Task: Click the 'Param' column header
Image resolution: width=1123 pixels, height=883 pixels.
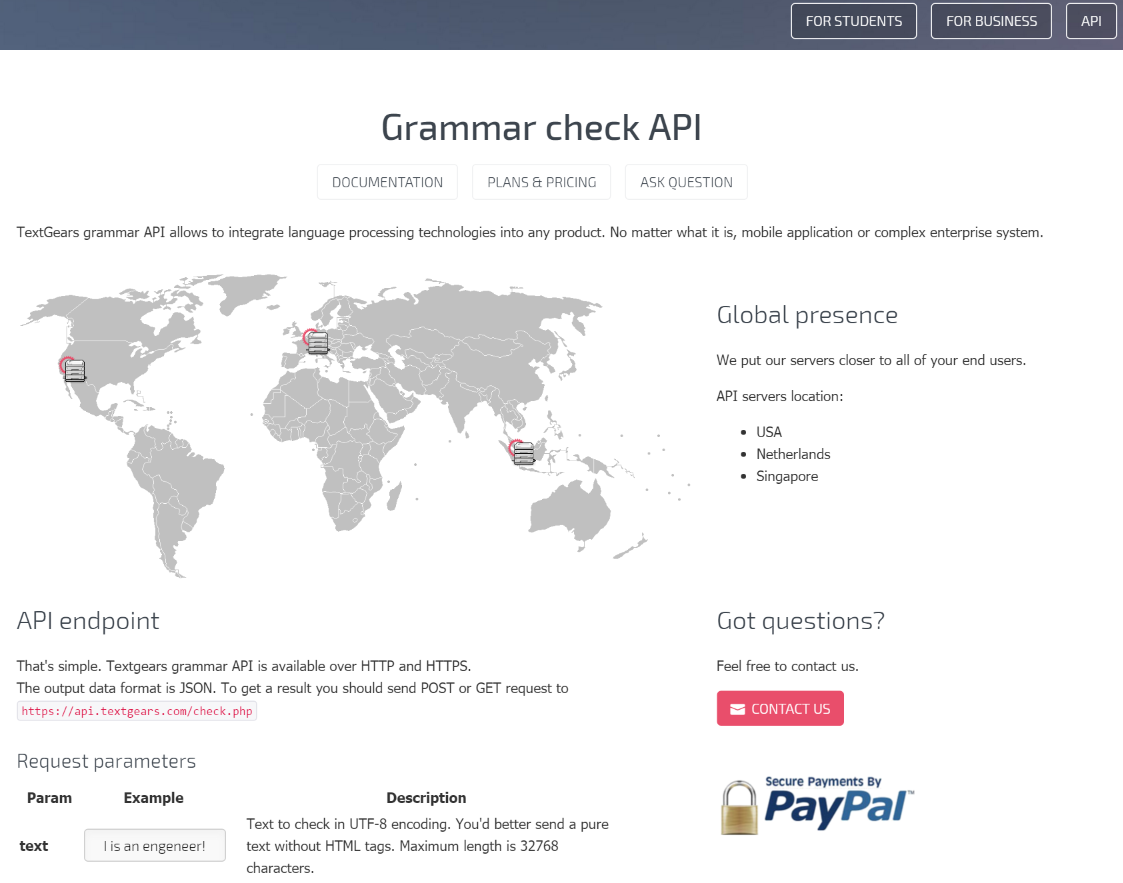Action: 49,798
